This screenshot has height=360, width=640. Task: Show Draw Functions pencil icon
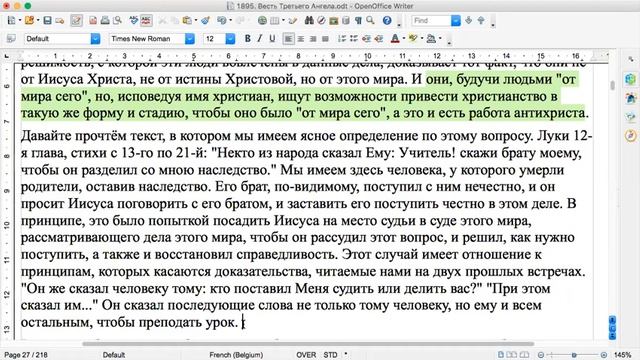(293, 20)
